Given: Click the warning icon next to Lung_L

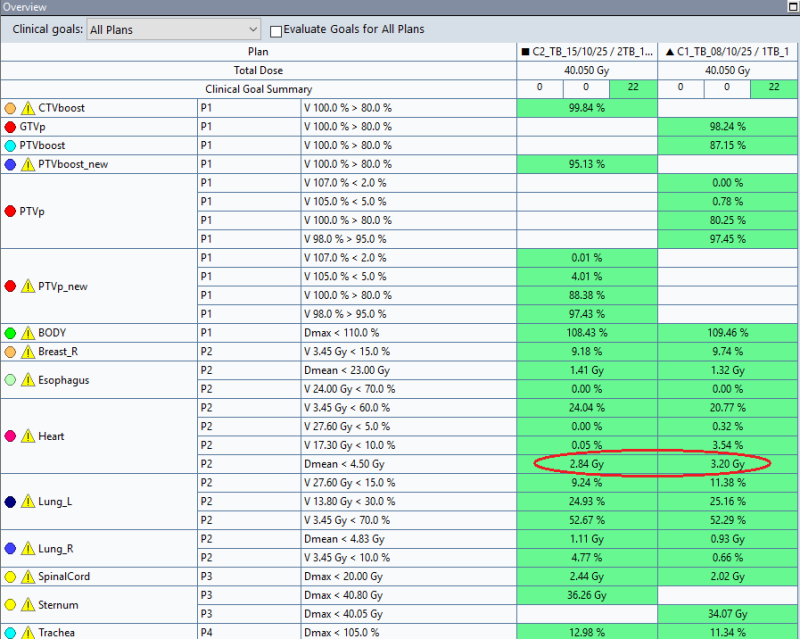Looking at the screenshot, I should click(x=28, y=502).
